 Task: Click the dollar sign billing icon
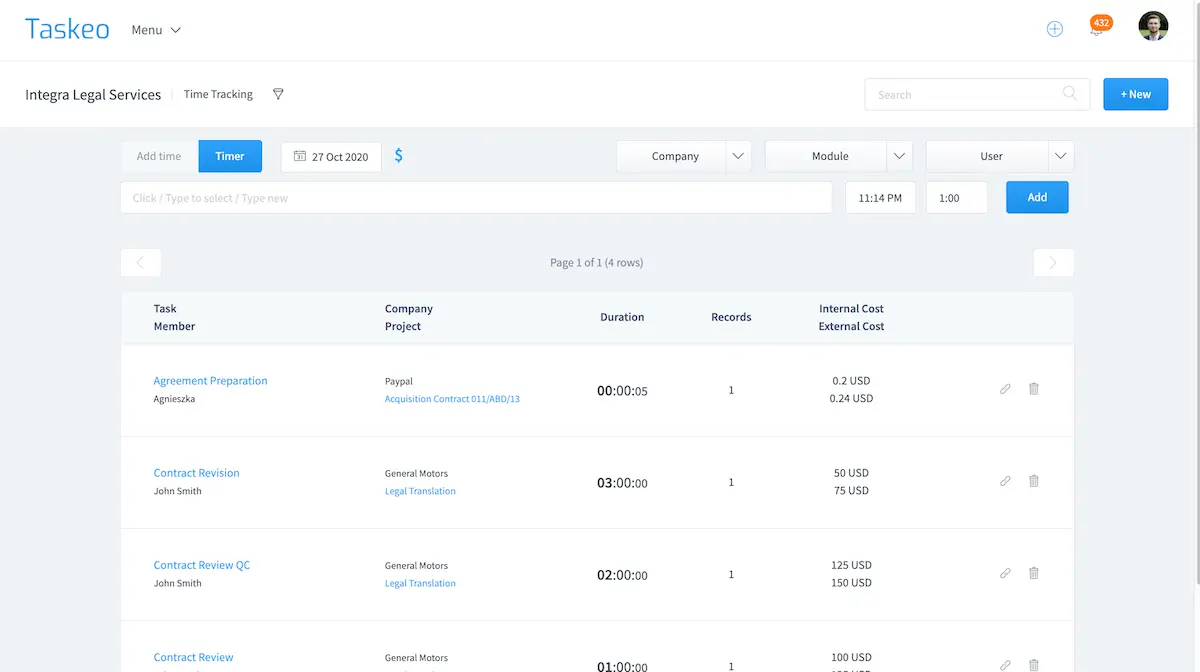[x=399, y=156]
